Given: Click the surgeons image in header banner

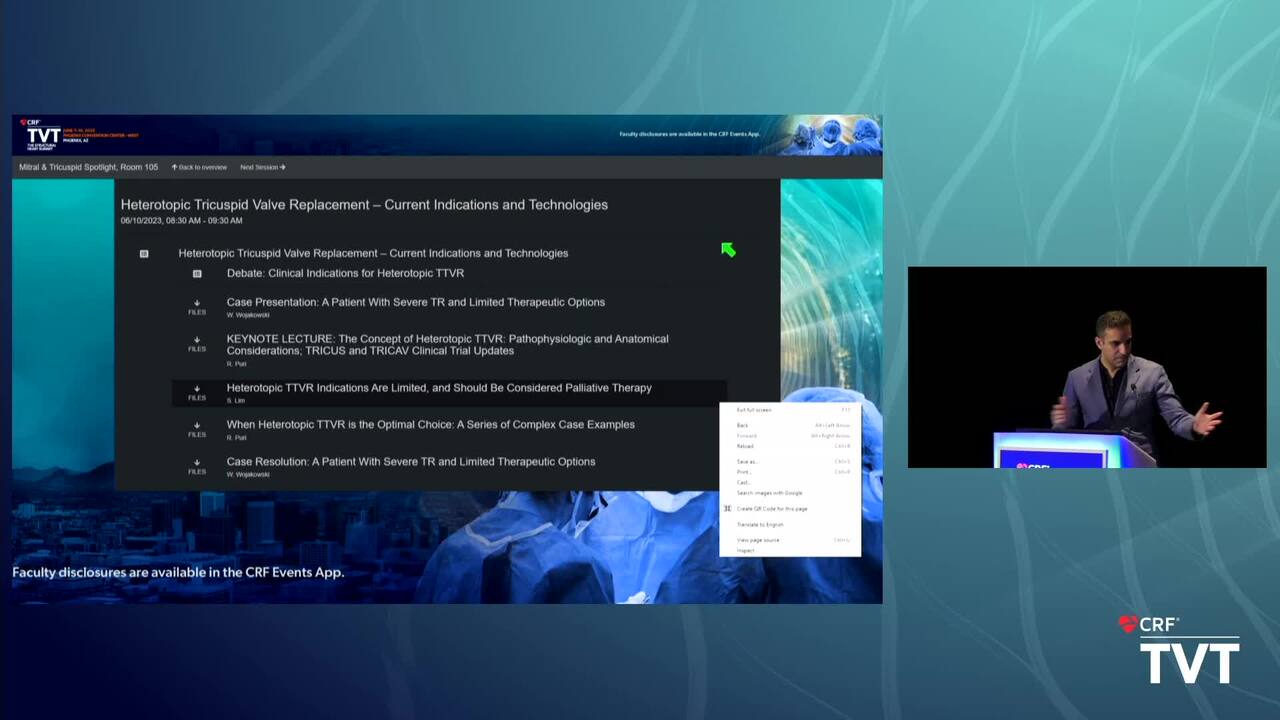Looking at the screenshot, I should coord(830,135).
